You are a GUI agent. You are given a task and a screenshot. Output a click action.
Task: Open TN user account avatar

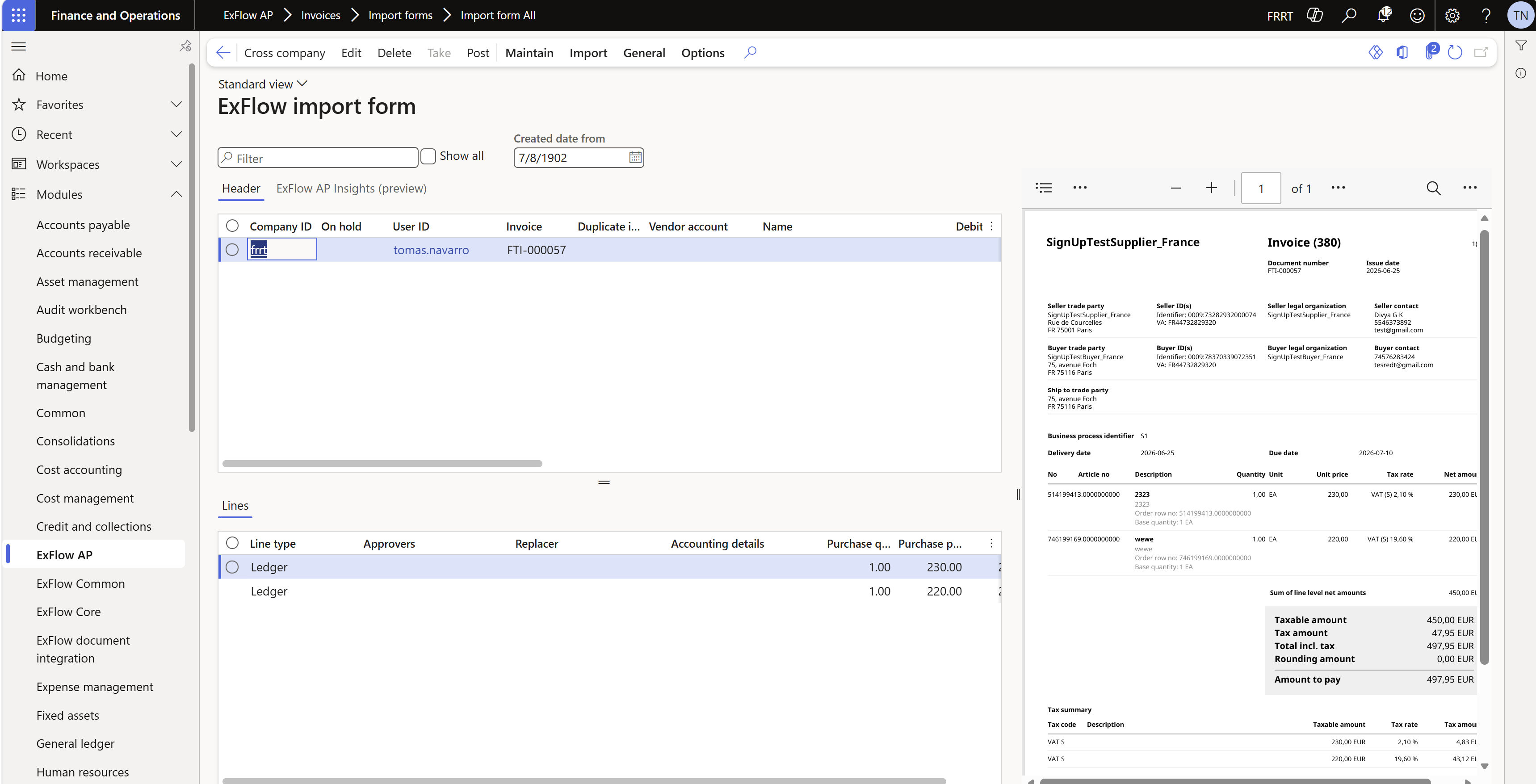pyautogui.click(x=1520, y=16)
